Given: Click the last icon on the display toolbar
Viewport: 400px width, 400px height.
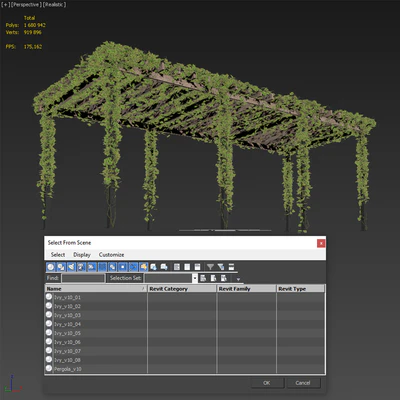Looking at the screenshot, I should [231, 267].
